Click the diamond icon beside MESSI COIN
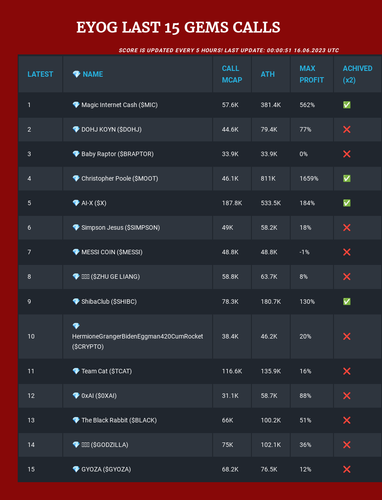 pos(76,252)
